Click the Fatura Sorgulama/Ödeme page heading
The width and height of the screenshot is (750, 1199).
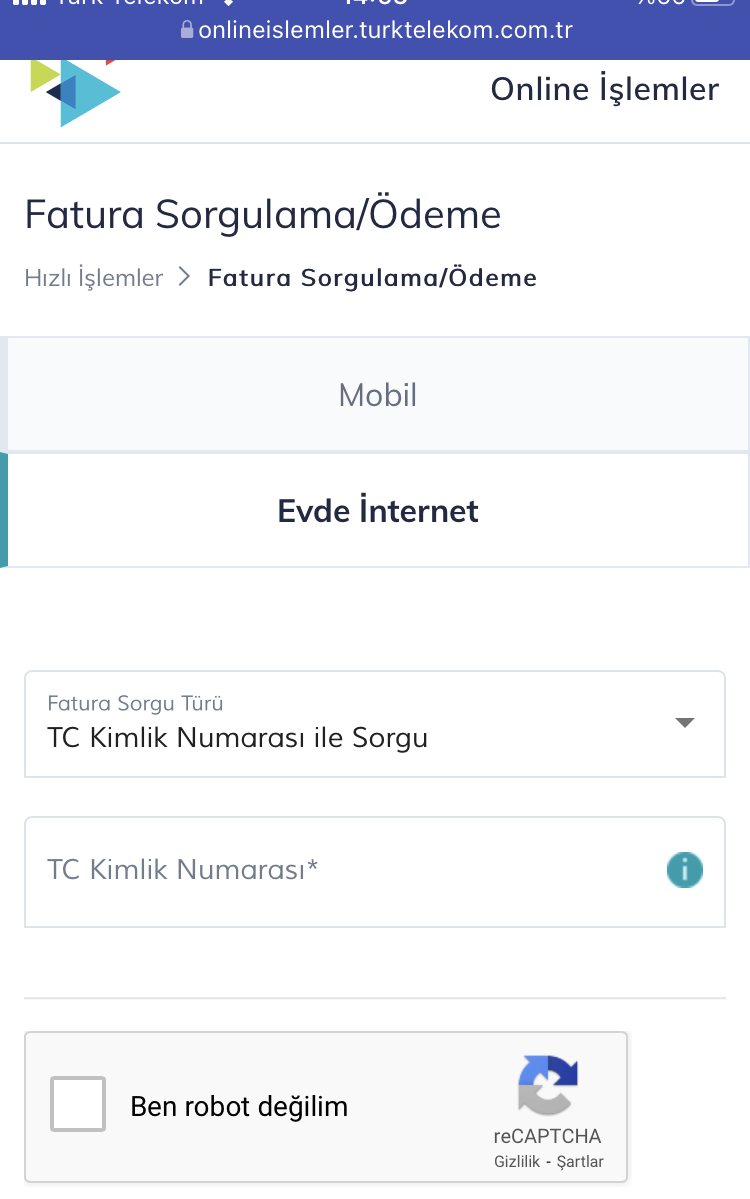[x=263, y=215]
